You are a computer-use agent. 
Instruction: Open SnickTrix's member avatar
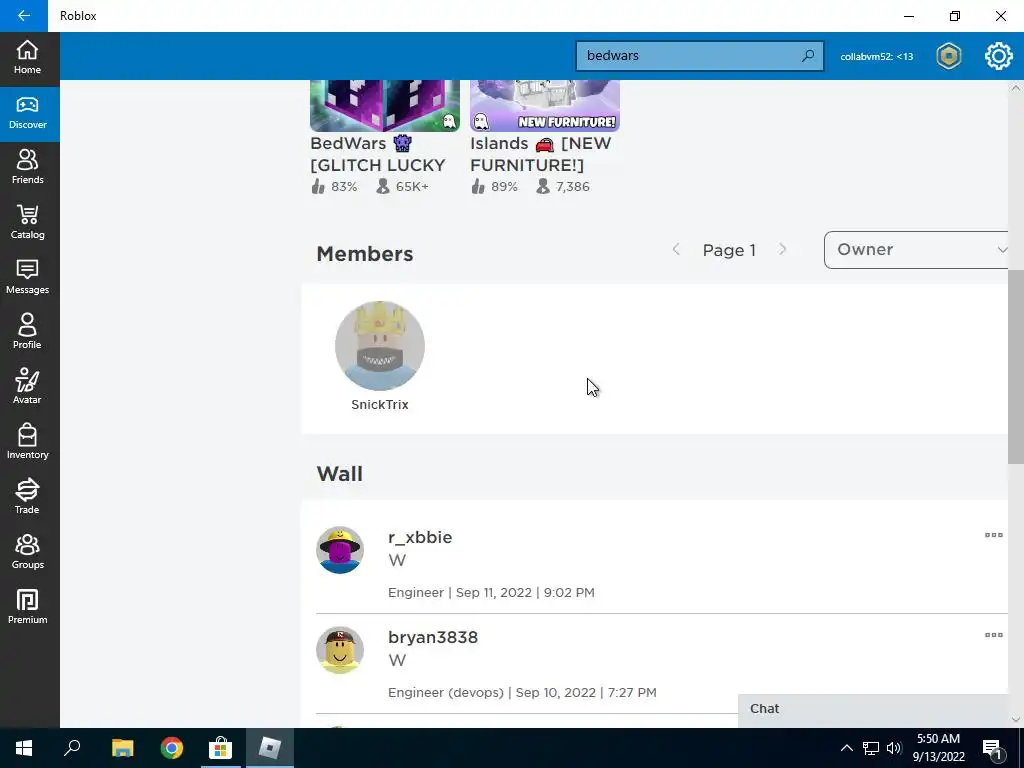click(379, 345)
